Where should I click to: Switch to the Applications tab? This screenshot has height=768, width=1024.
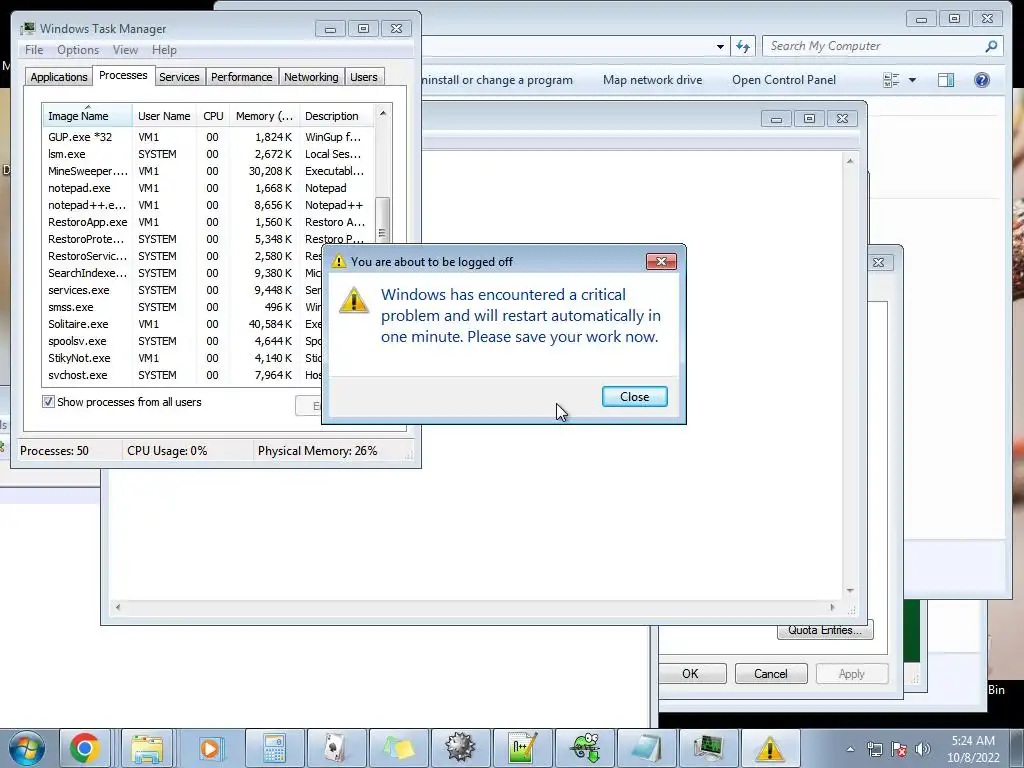tap(59, 77)
